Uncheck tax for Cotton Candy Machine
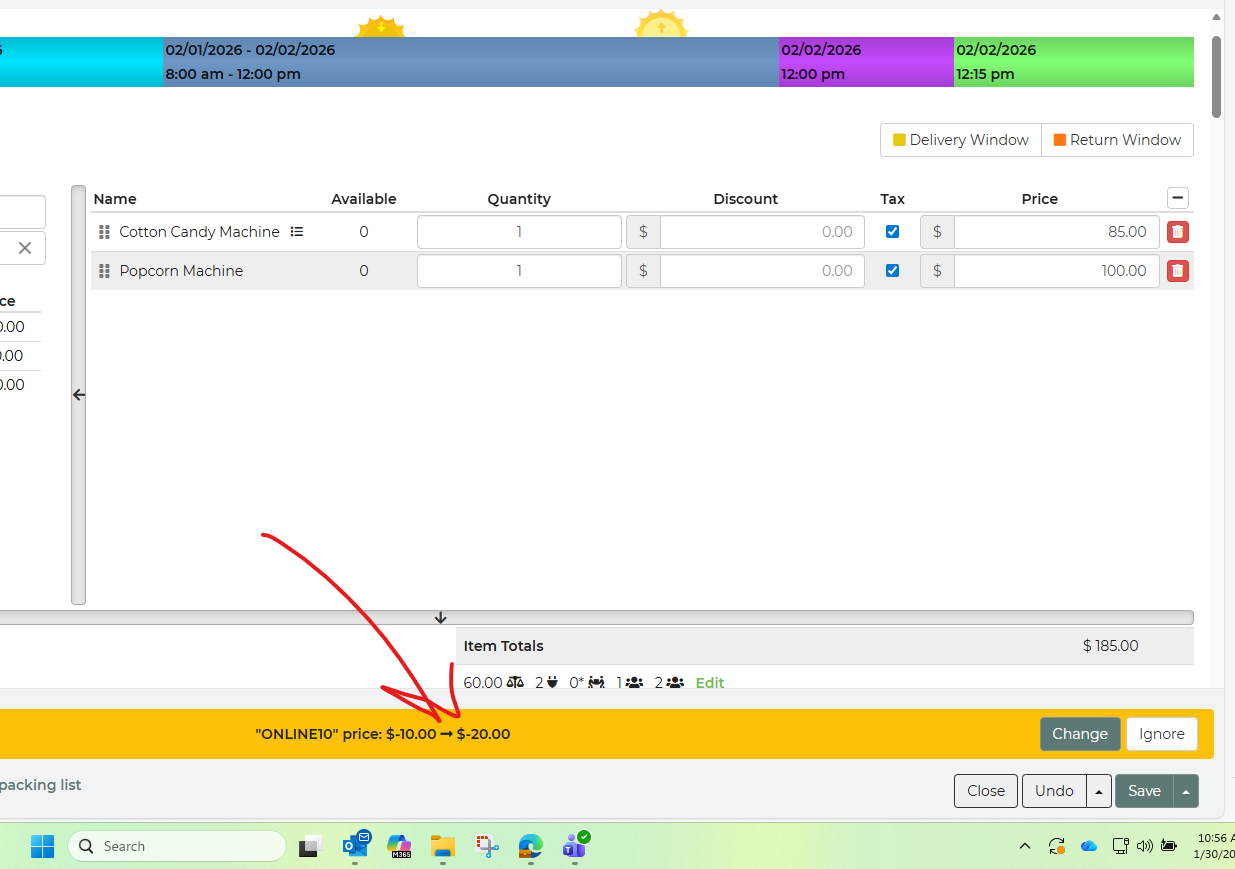Screen dimensions: 1235x869 pyautogui.click(x=892, y=232)
